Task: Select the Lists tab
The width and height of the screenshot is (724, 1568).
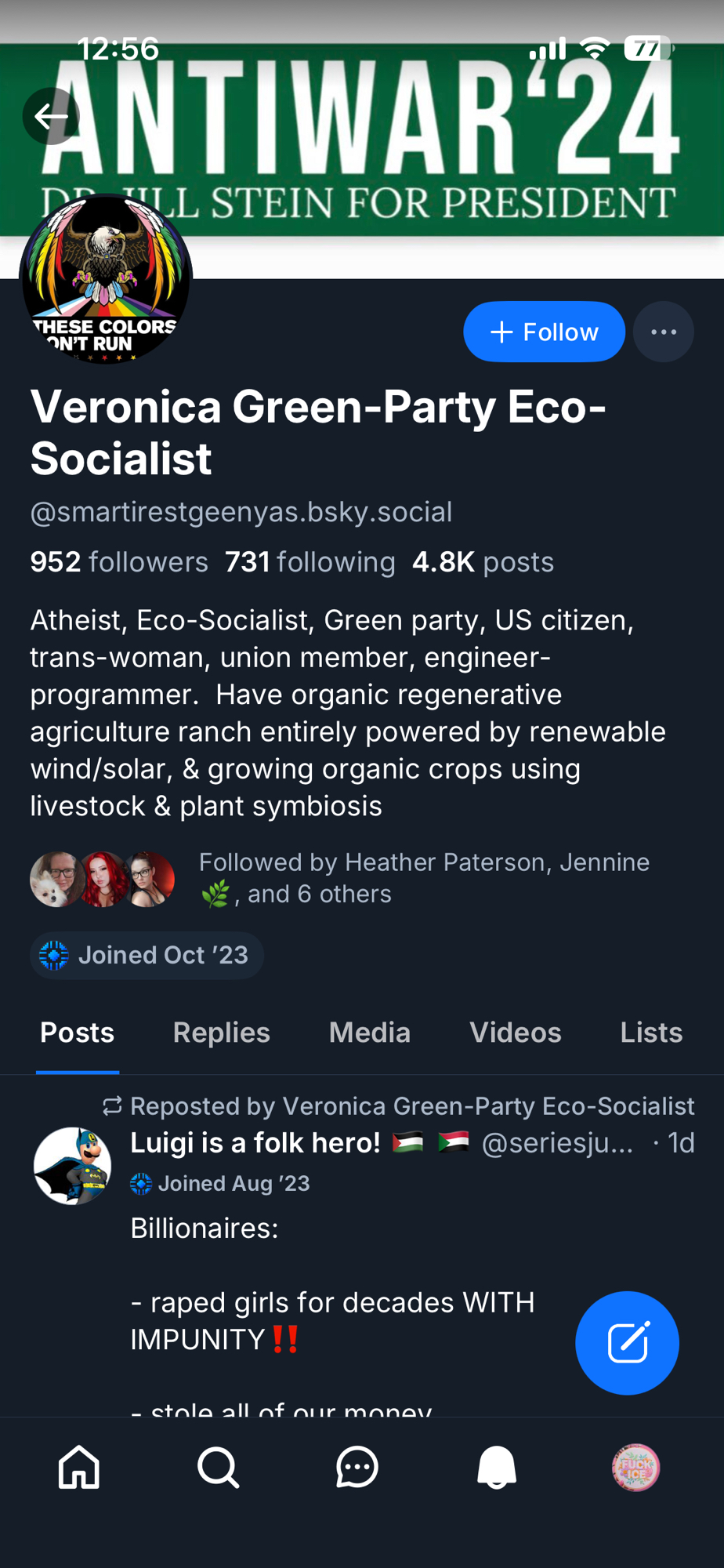Action: [x=650, y=1033]
